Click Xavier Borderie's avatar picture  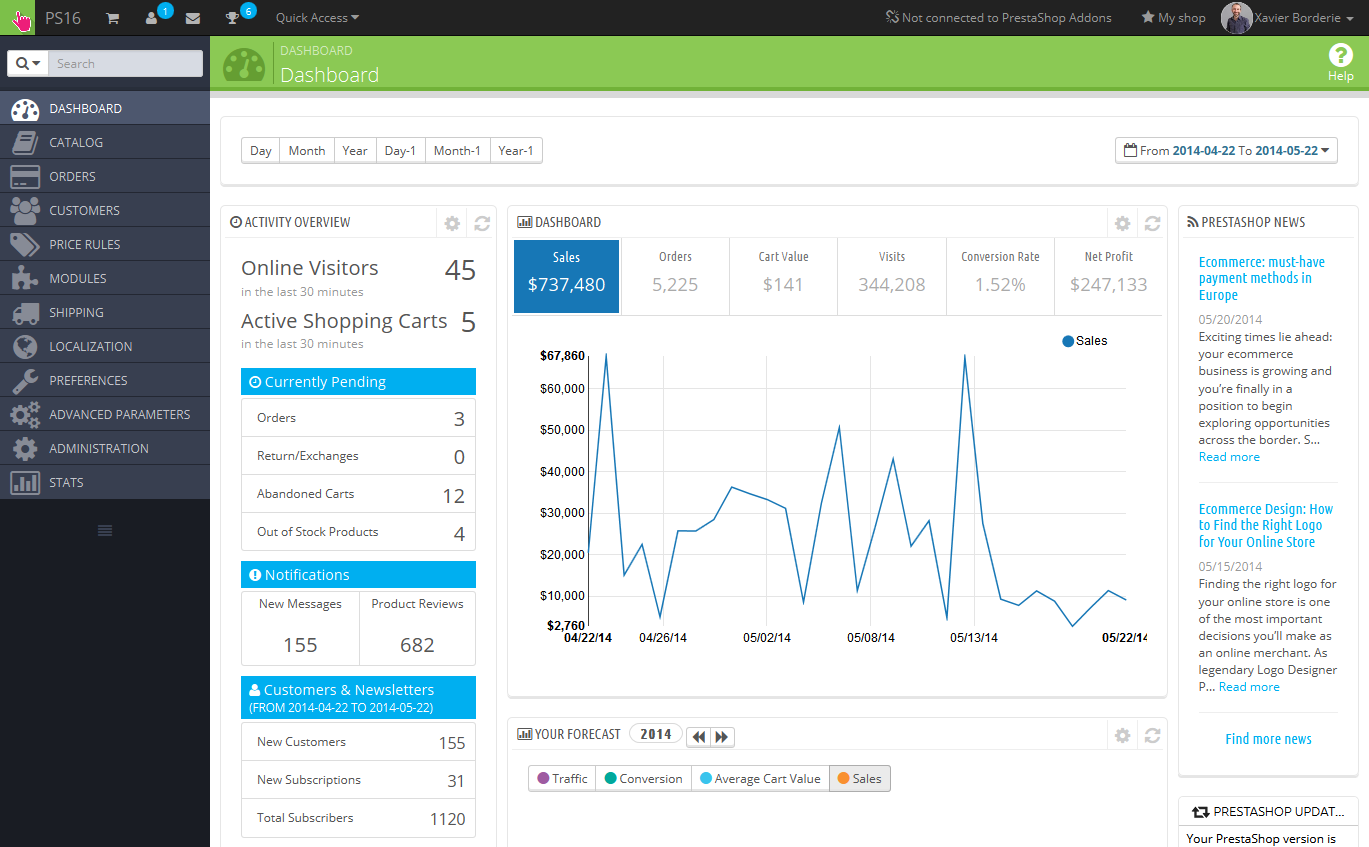[1237, 18]
